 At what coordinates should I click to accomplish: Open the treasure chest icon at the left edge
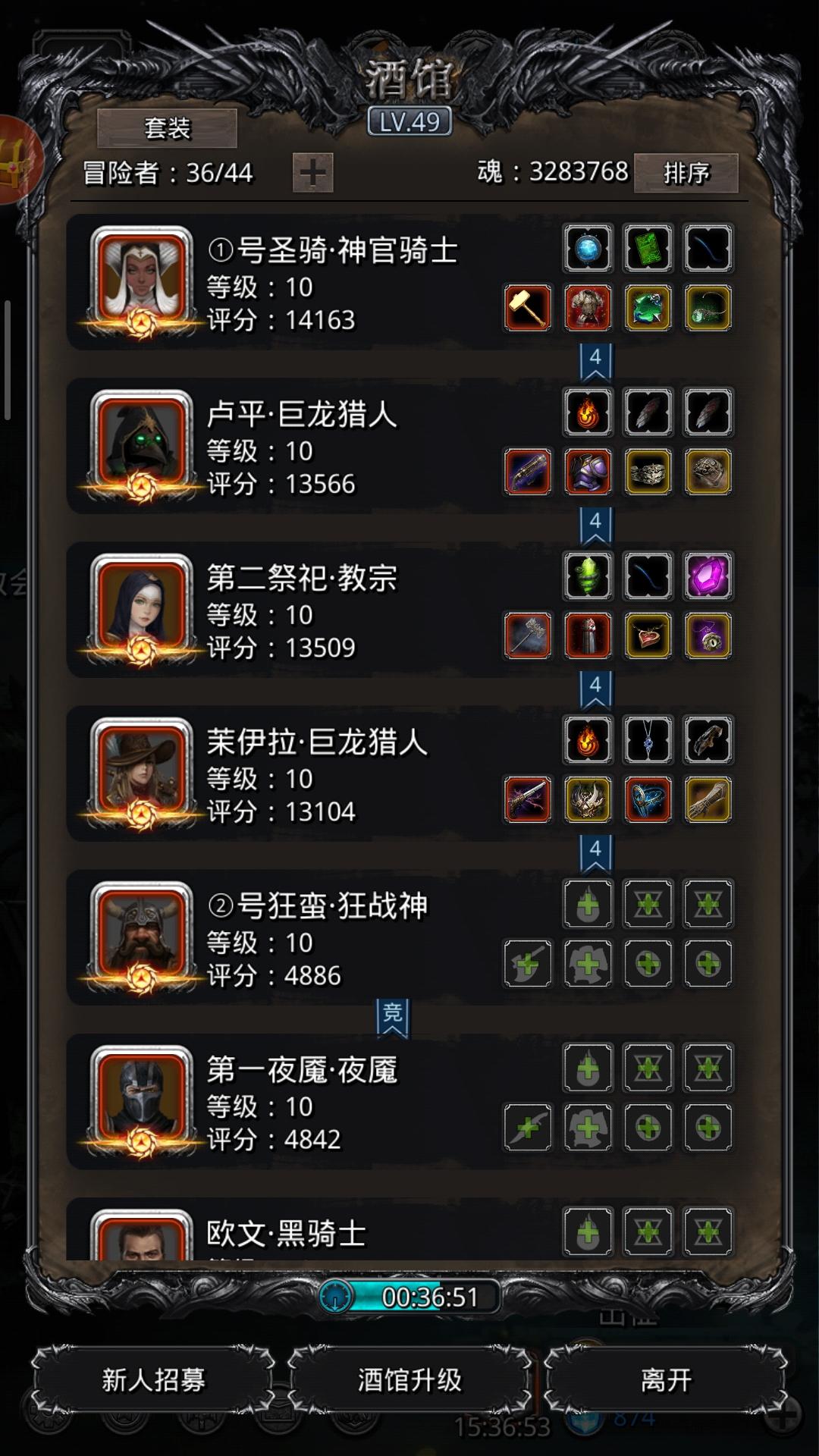17,159
